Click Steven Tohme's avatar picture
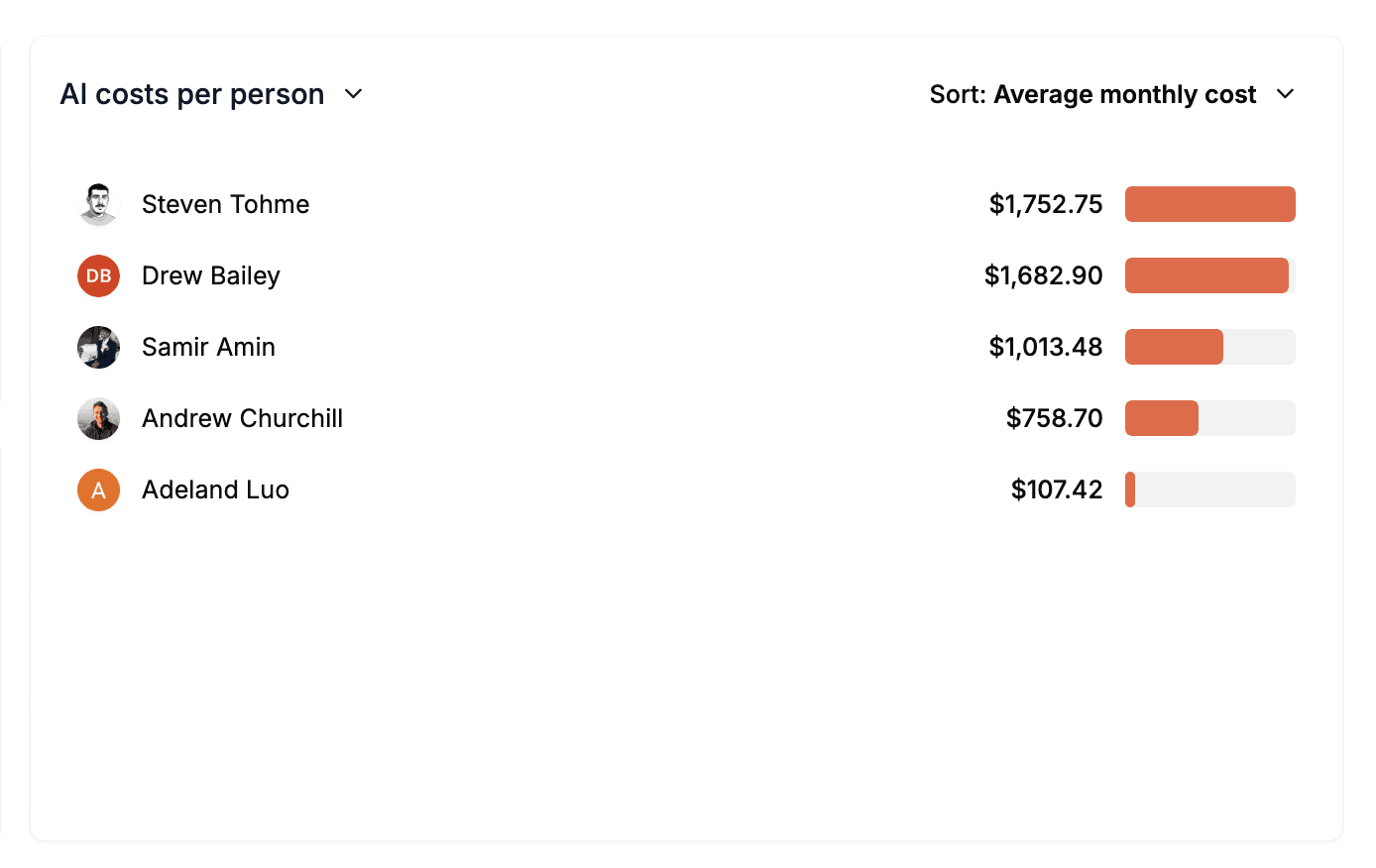The width and height of the screenshot is (1376, 868). 98,204
